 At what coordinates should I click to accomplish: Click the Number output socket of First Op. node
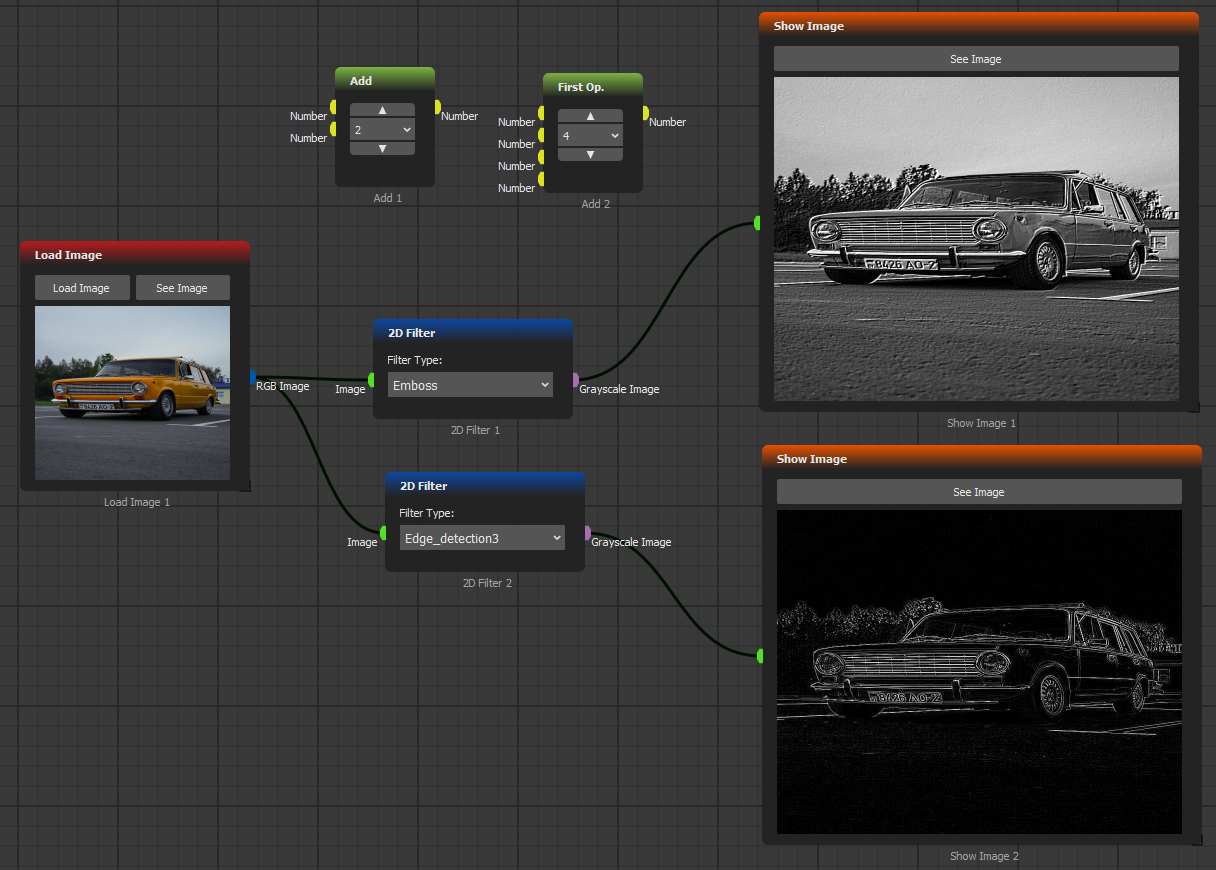click(645, 113)
